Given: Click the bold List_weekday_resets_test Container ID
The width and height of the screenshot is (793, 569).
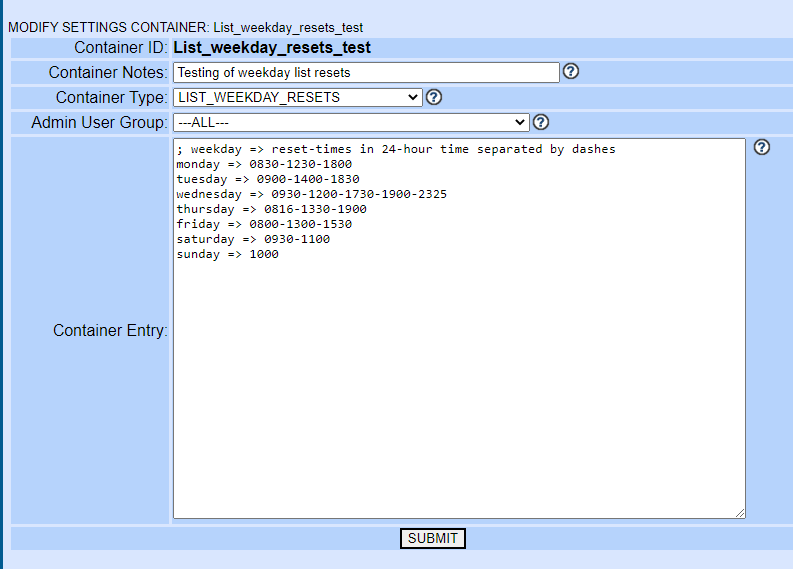Looking at the screenshot, I should [x=272, y=48].
